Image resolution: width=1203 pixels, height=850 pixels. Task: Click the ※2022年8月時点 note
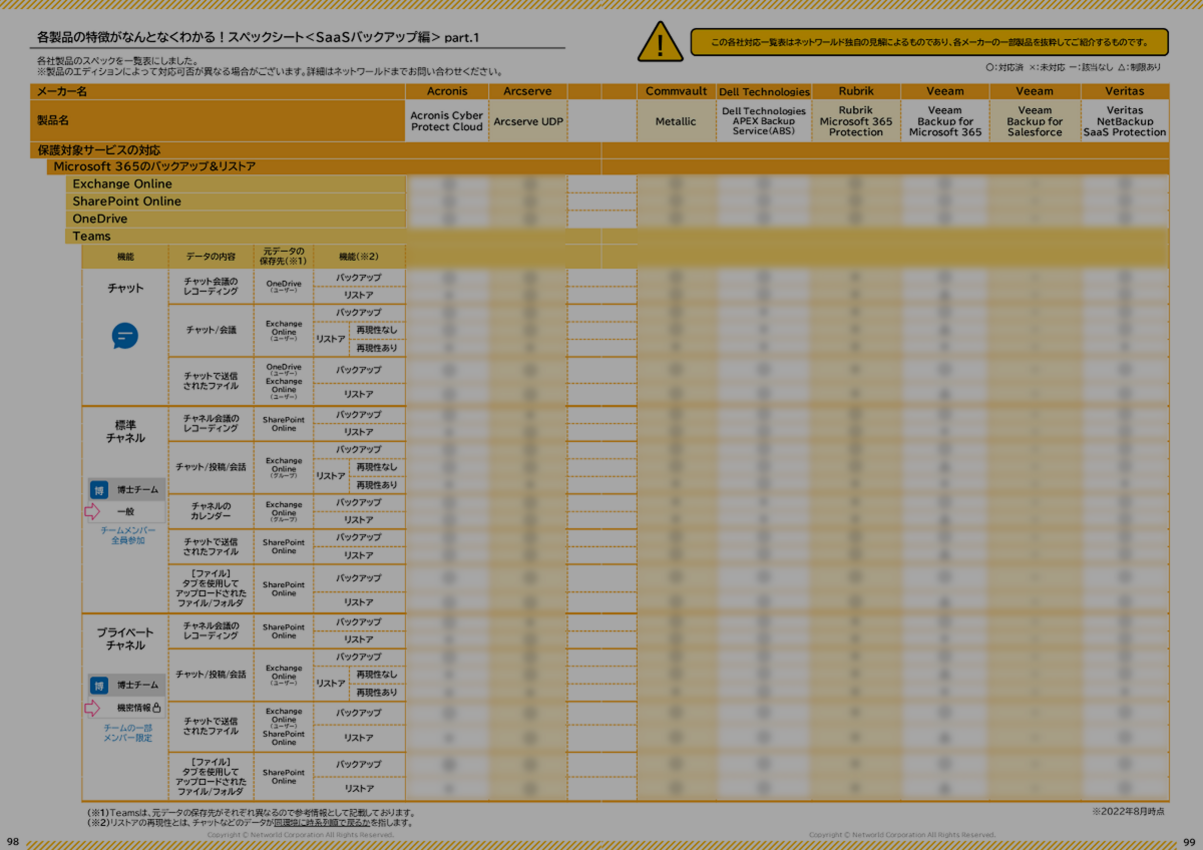(1128, 811)
